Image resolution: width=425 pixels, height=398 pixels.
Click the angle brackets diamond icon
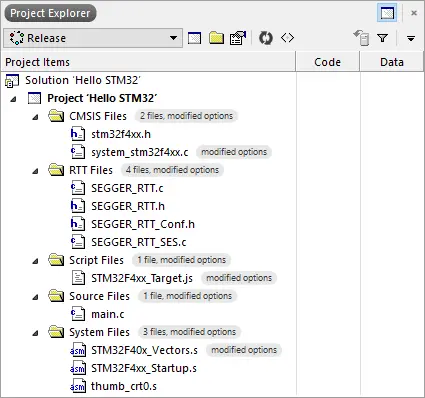click(287, 38)
